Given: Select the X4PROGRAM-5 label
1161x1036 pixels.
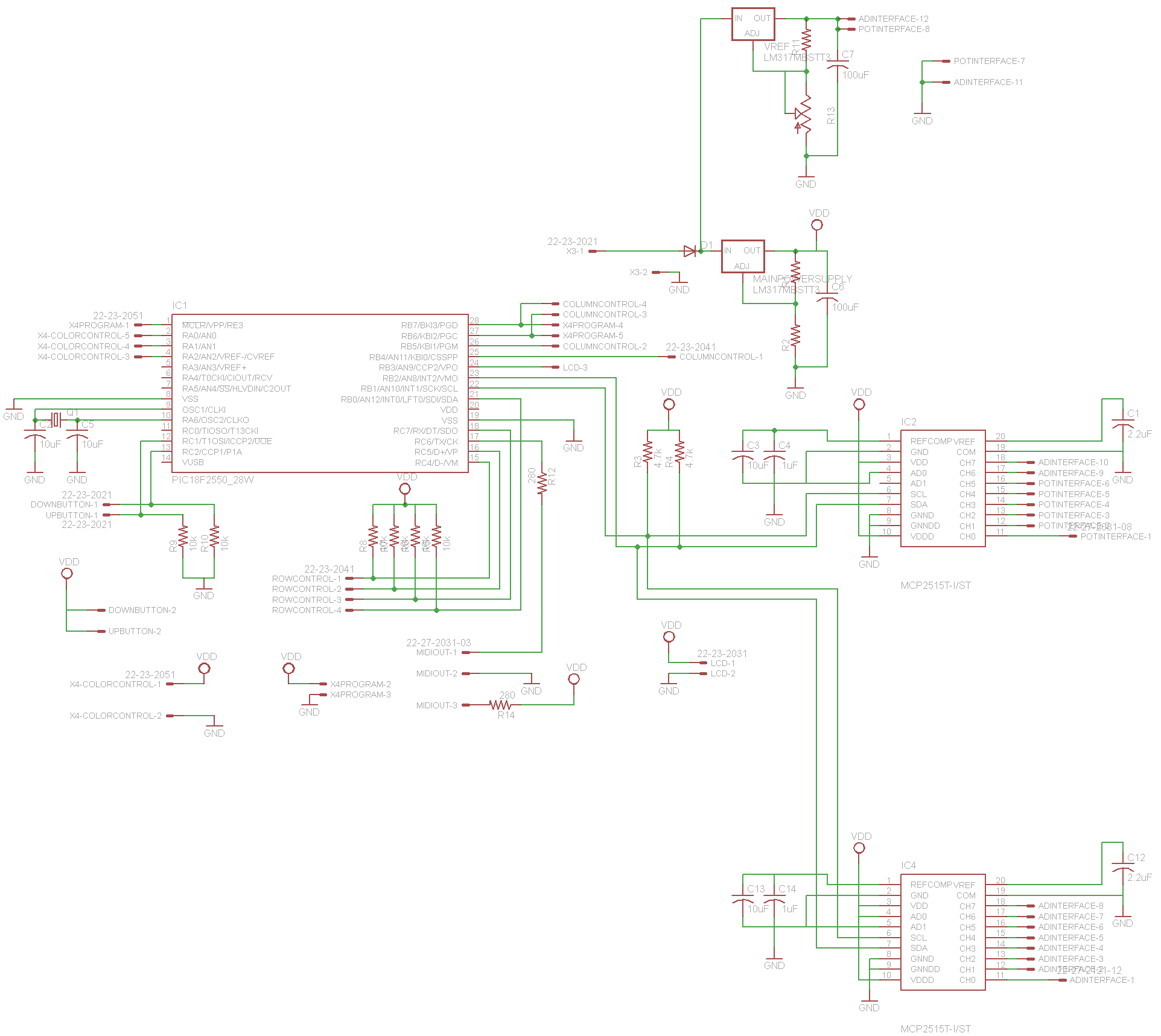Looking at the screenshot, I should tap(593, 335).
